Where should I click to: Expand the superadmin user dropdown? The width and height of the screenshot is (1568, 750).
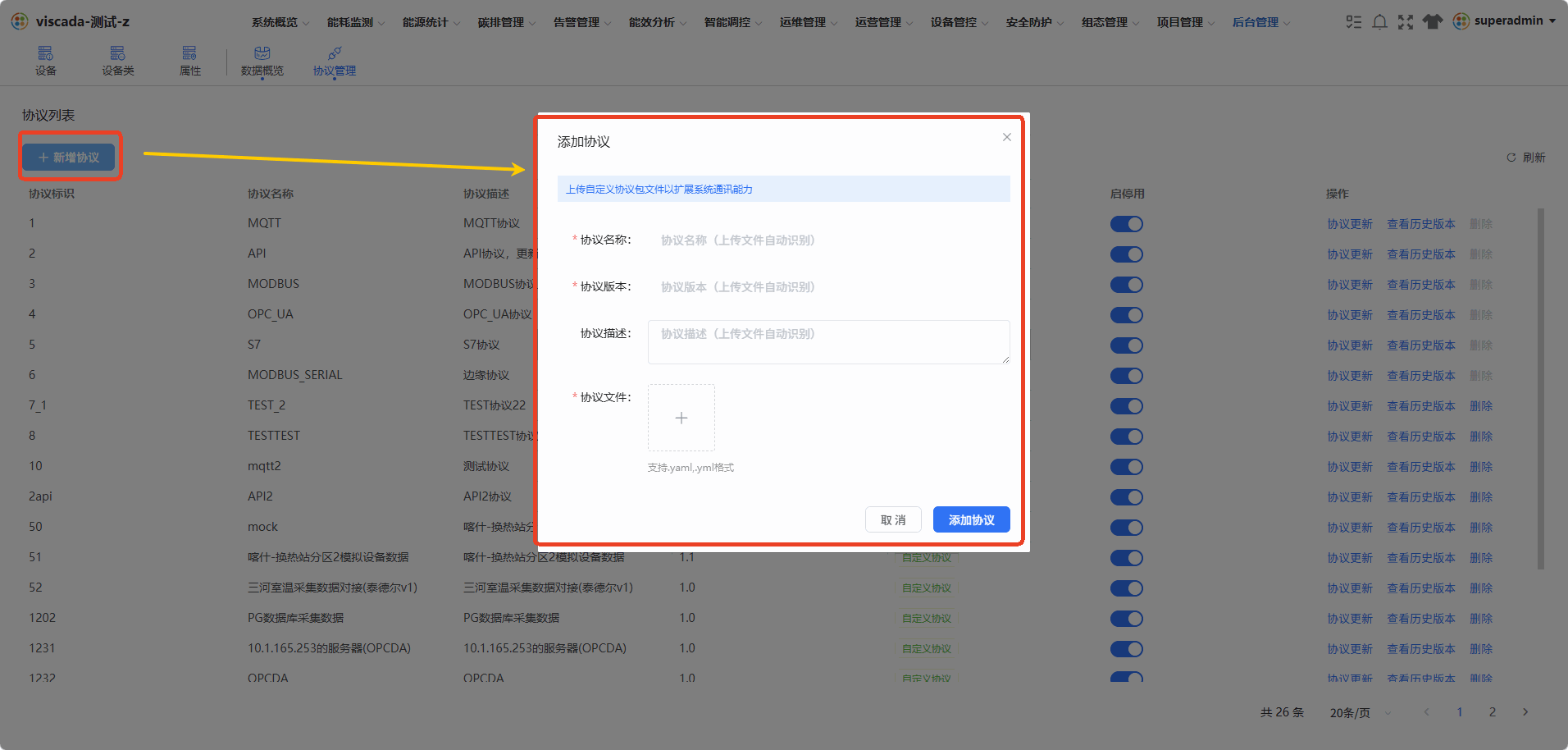[1505, 21]
